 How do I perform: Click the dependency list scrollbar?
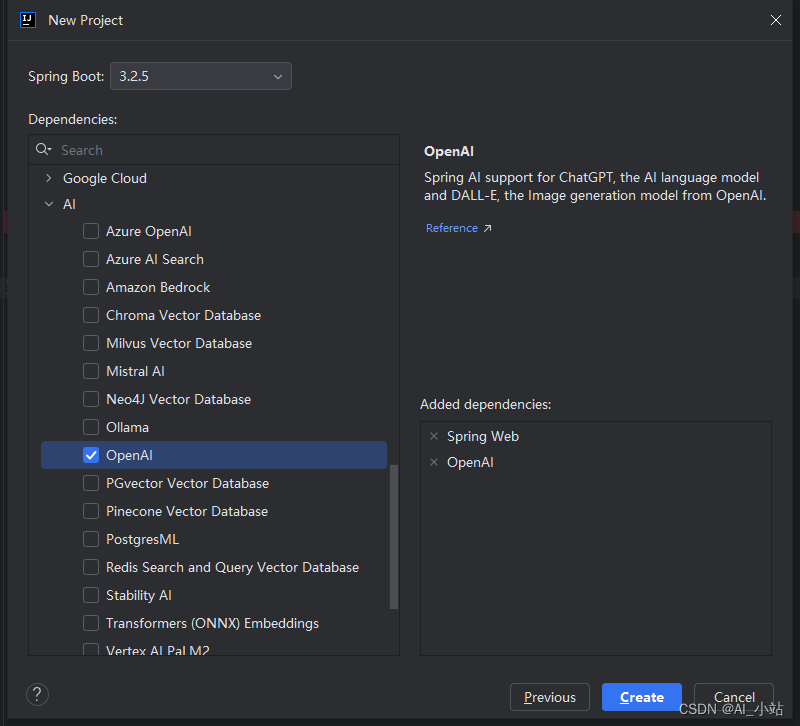coord(394,537)
